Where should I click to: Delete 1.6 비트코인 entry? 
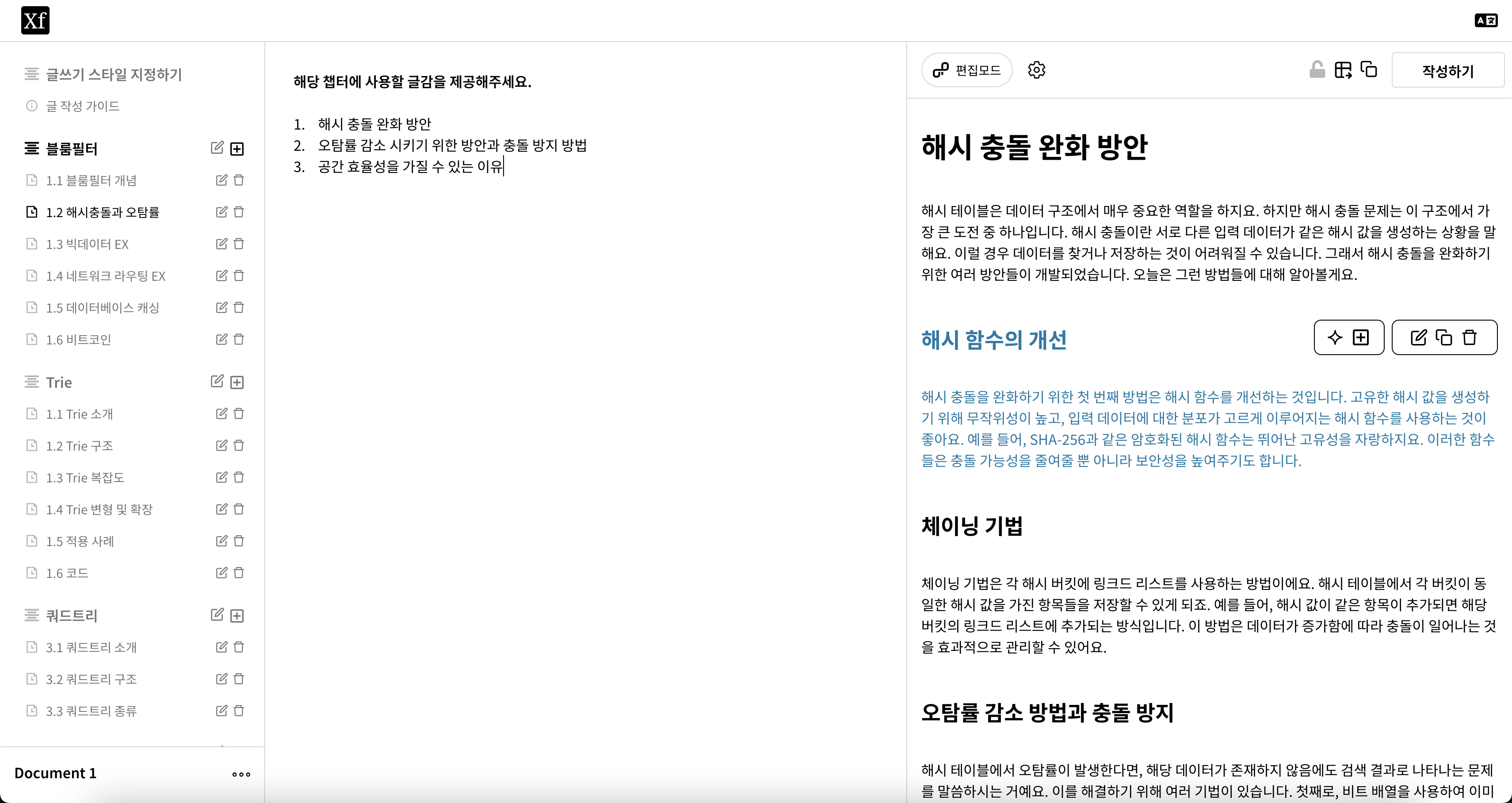239,339
